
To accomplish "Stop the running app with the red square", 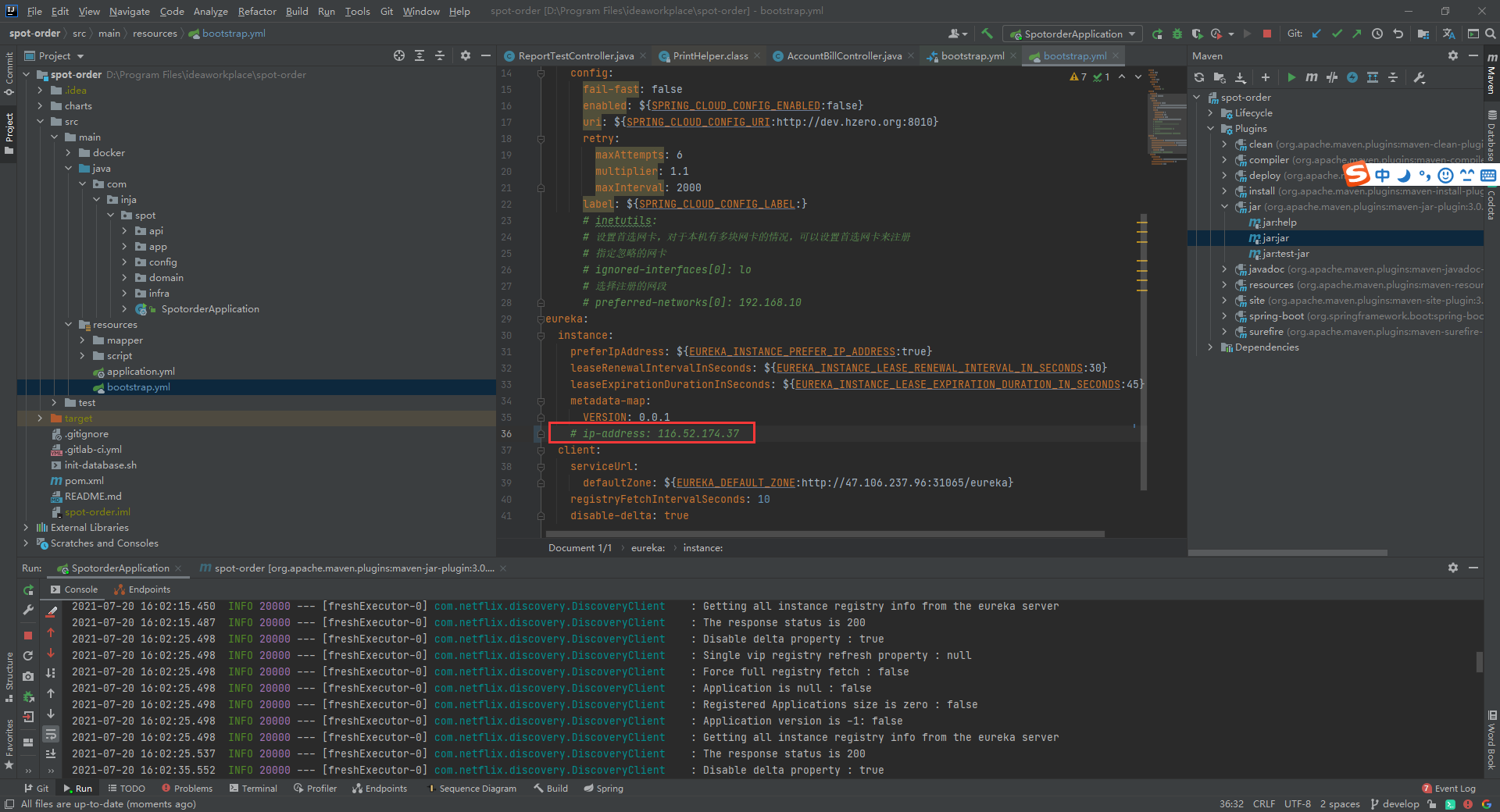I will point(1267,34).
